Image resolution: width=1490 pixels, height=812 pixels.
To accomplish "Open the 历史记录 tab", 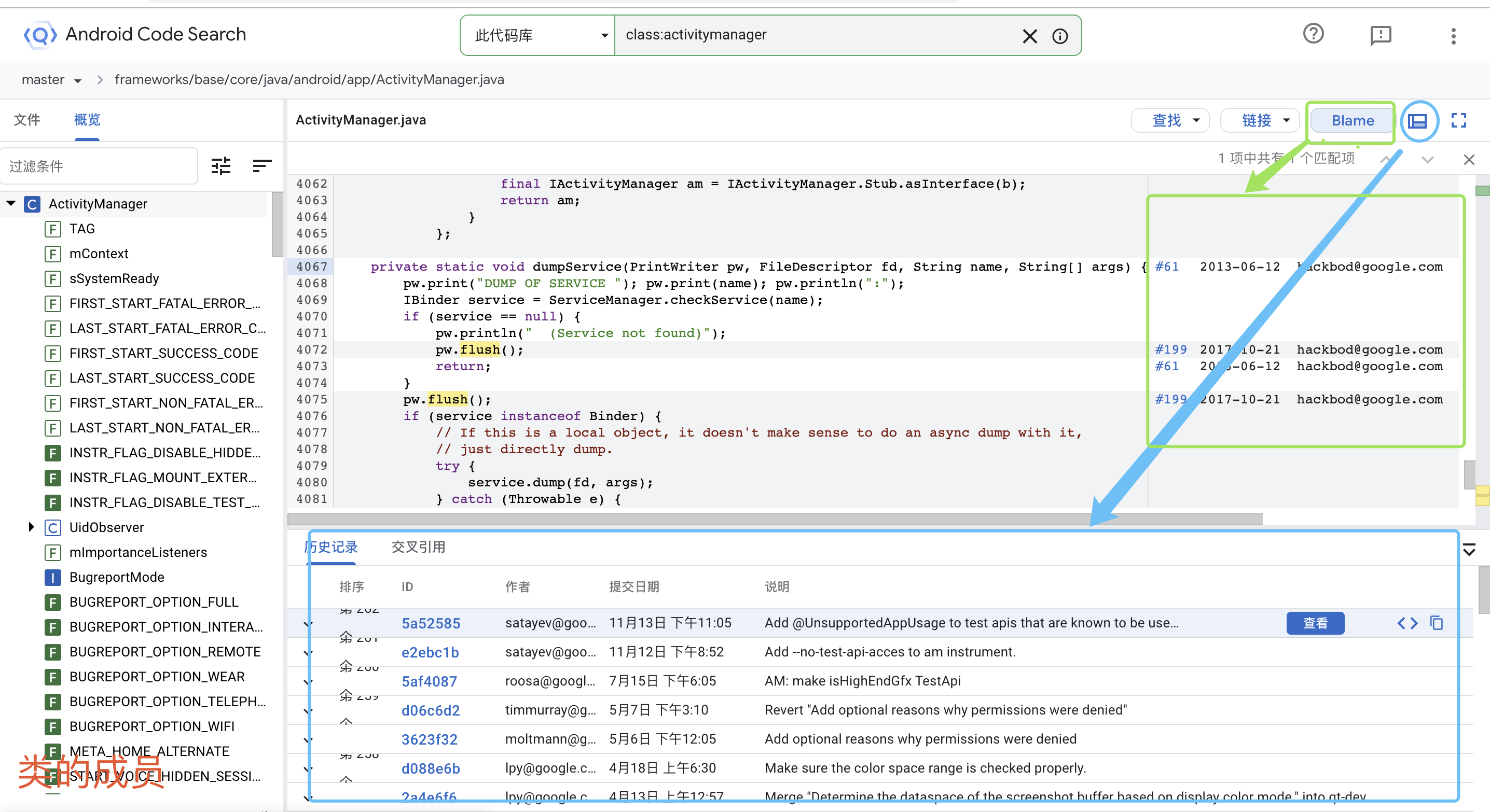I will [x=331, y=548].
